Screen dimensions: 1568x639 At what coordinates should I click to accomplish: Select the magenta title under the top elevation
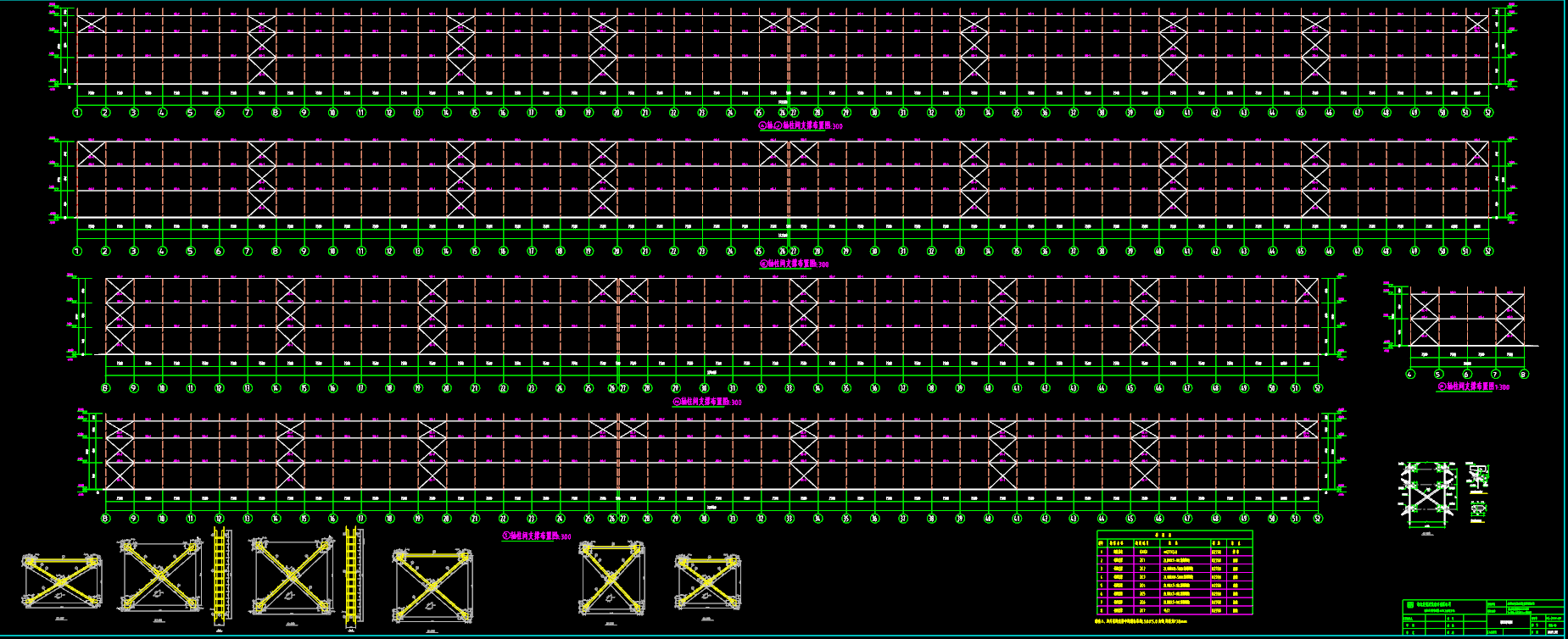[801, 125]
